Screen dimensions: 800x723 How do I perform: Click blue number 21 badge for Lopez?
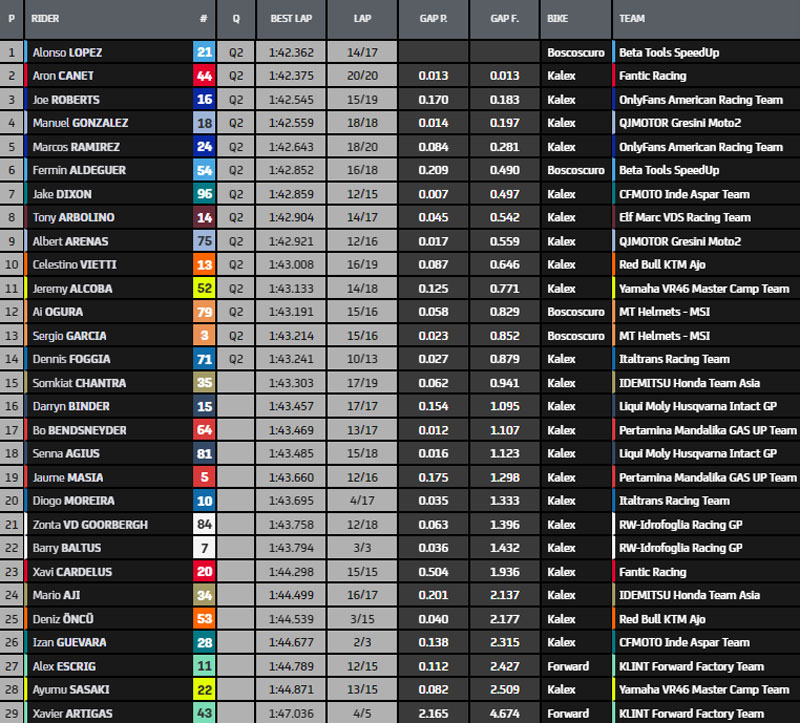(204, 52)
